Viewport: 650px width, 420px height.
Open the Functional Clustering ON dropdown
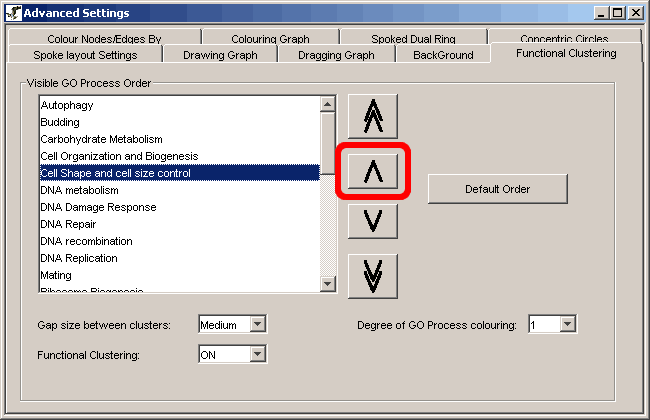coord(257,354)
